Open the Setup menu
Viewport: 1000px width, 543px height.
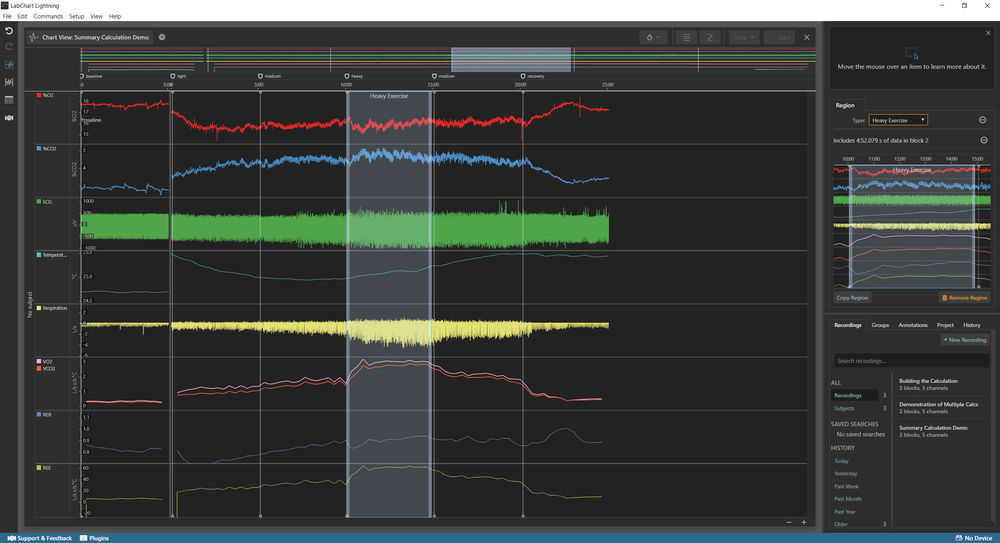coord(77,16)
